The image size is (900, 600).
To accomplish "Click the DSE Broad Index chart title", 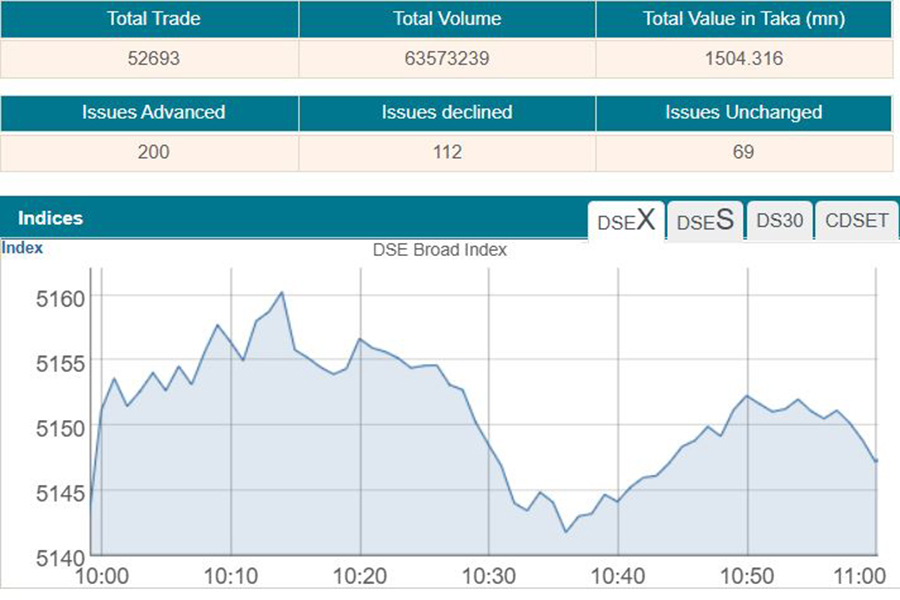I will 440,250.
